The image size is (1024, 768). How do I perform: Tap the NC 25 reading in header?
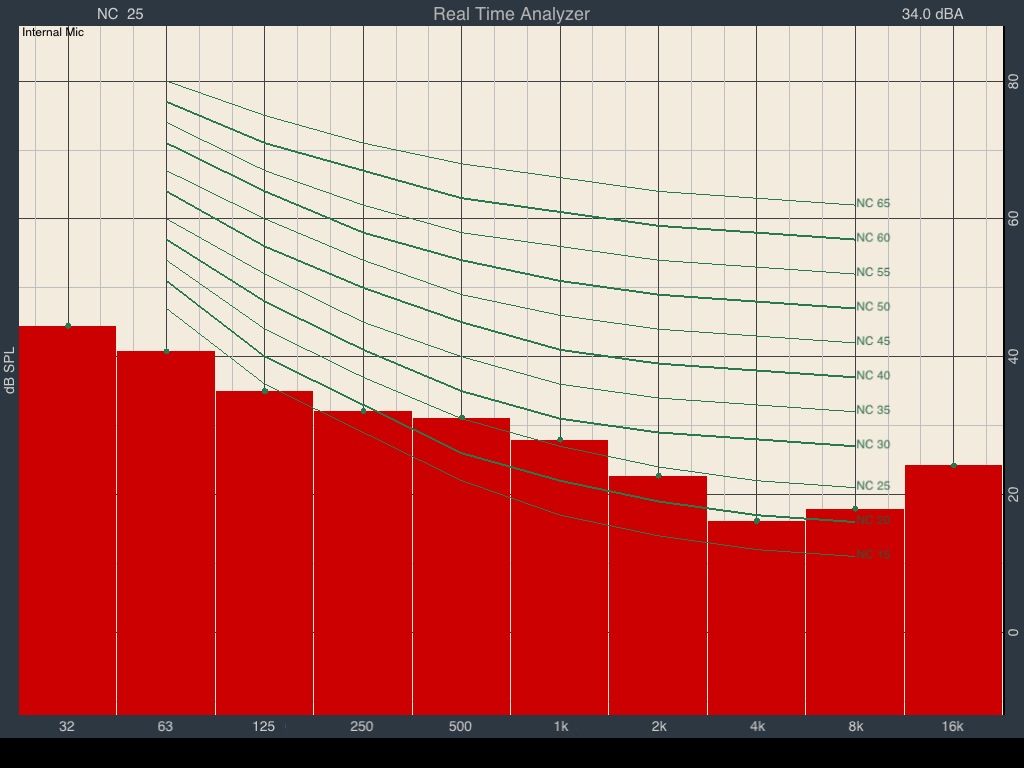(120, 14)
